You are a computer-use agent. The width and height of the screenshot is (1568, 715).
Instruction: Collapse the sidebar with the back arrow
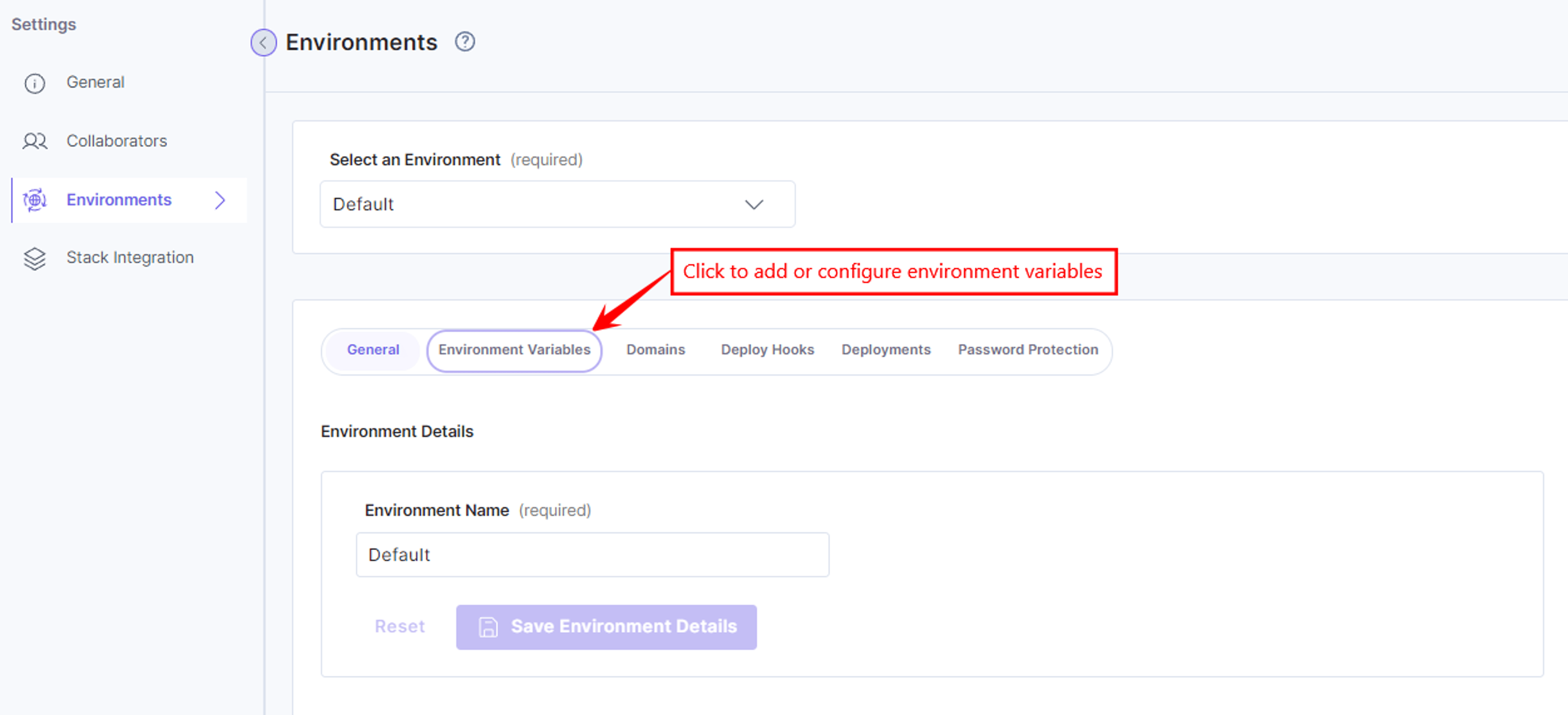pyautogui.click(x=263, y=42)
